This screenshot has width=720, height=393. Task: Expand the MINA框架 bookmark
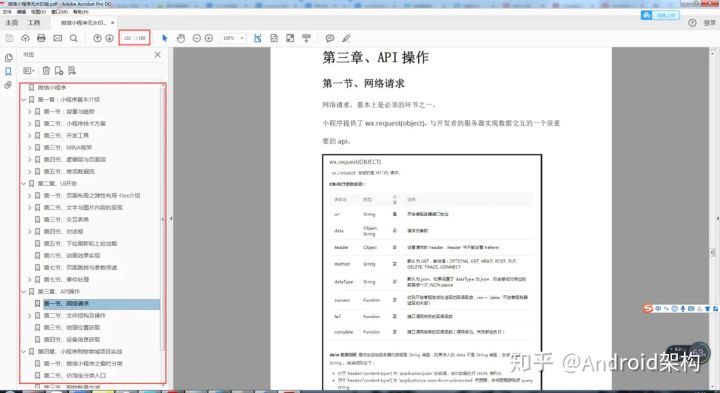coord(29,147)
